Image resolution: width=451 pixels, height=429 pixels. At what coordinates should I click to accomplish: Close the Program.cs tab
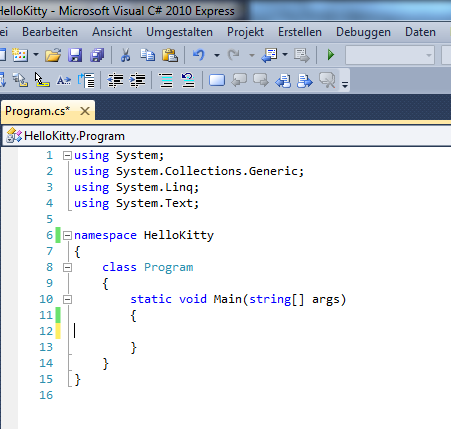tap(85, 111)
